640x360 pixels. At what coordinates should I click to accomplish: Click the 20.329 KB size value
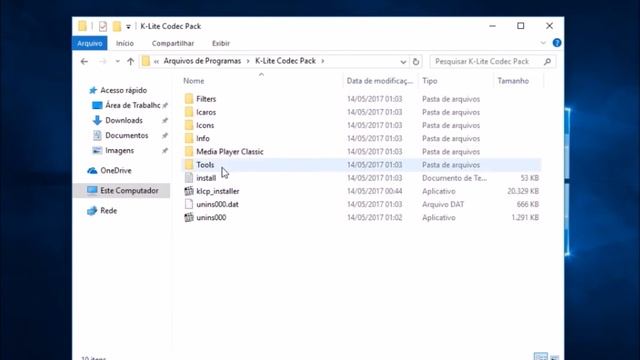point(523,191)
